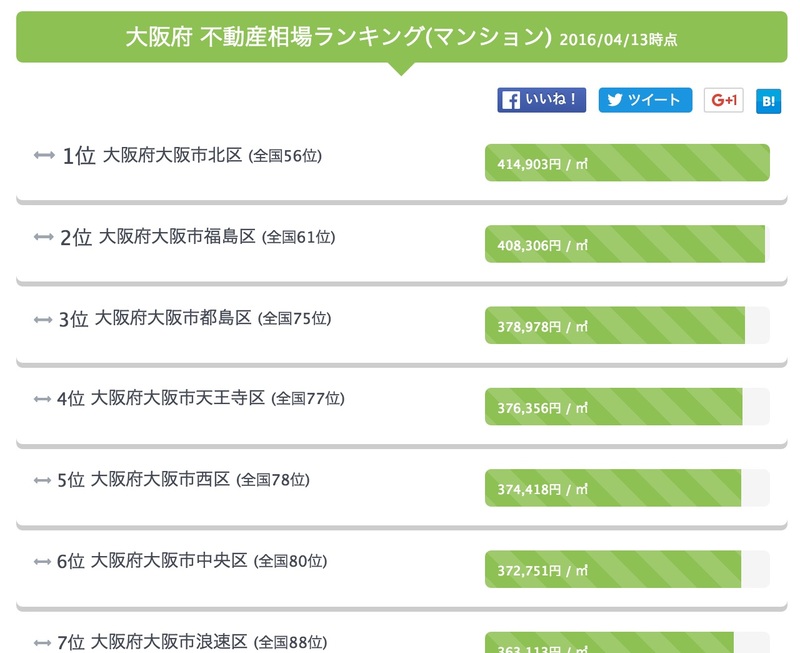The height and width of the screenshot is (653, 800).
Task: Click the trend arrow beside 1位
Action: (44, 155)
